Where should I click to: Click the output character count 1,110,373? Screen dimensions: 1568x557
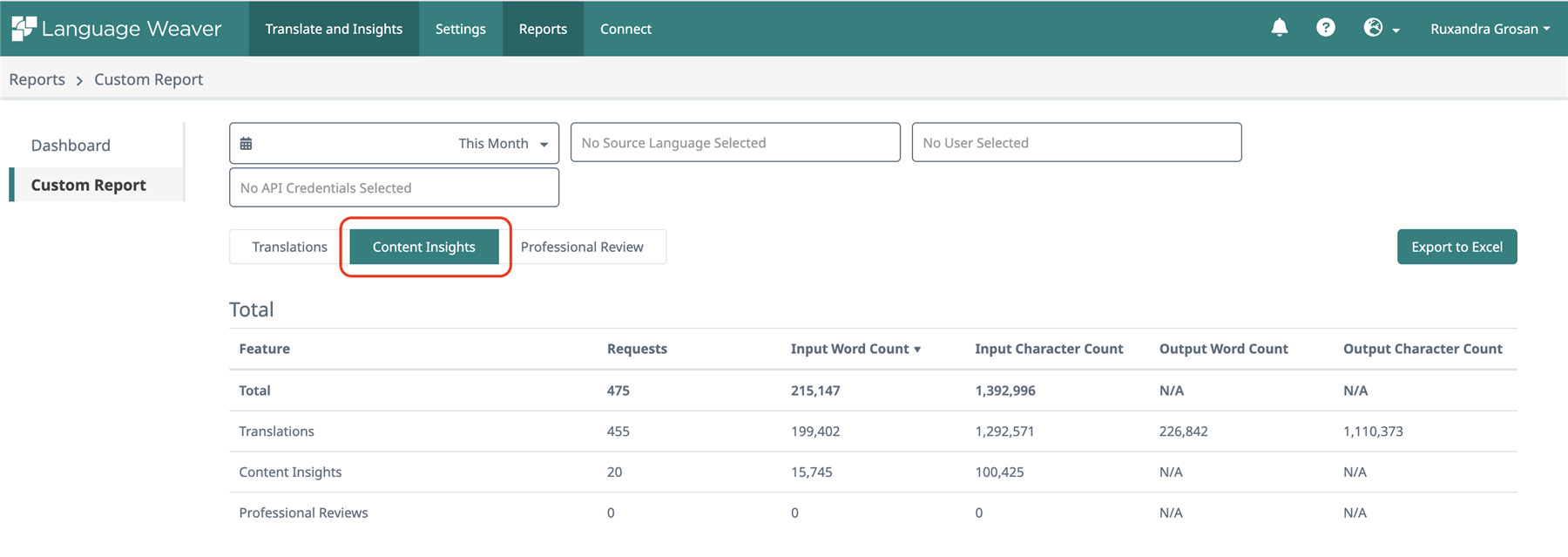(x=1373, y=431)
